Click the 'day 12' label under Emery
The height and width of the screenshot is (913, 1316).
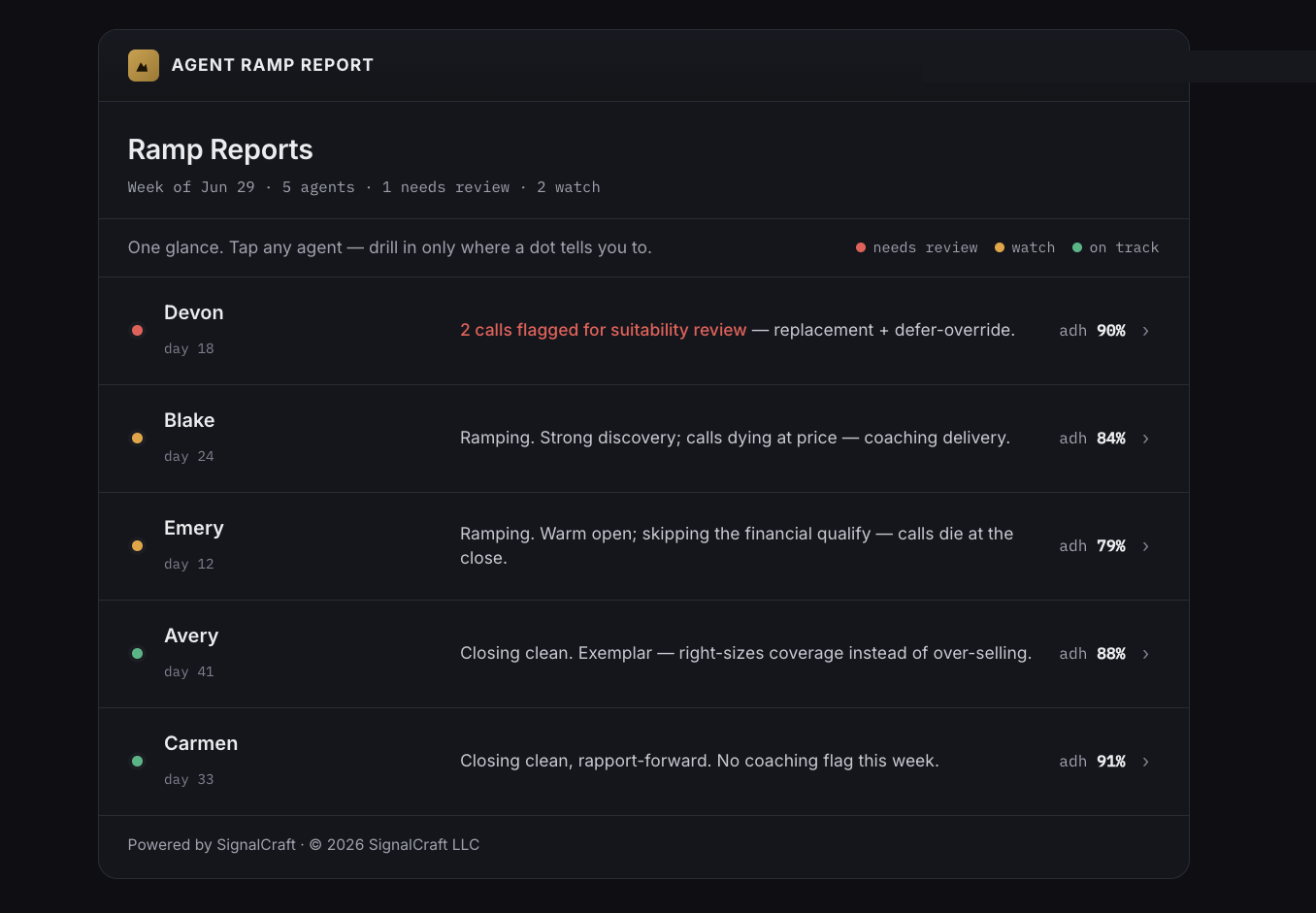(x=189, y=564)
